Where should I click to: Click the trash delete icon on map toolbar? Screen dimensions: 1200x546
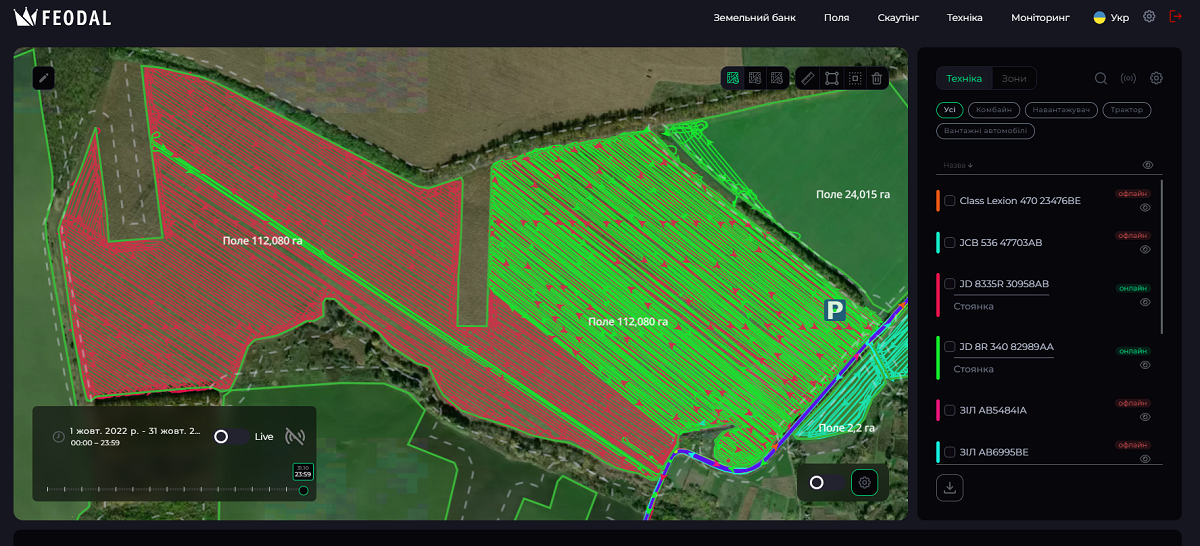click(x=877, y=78)
